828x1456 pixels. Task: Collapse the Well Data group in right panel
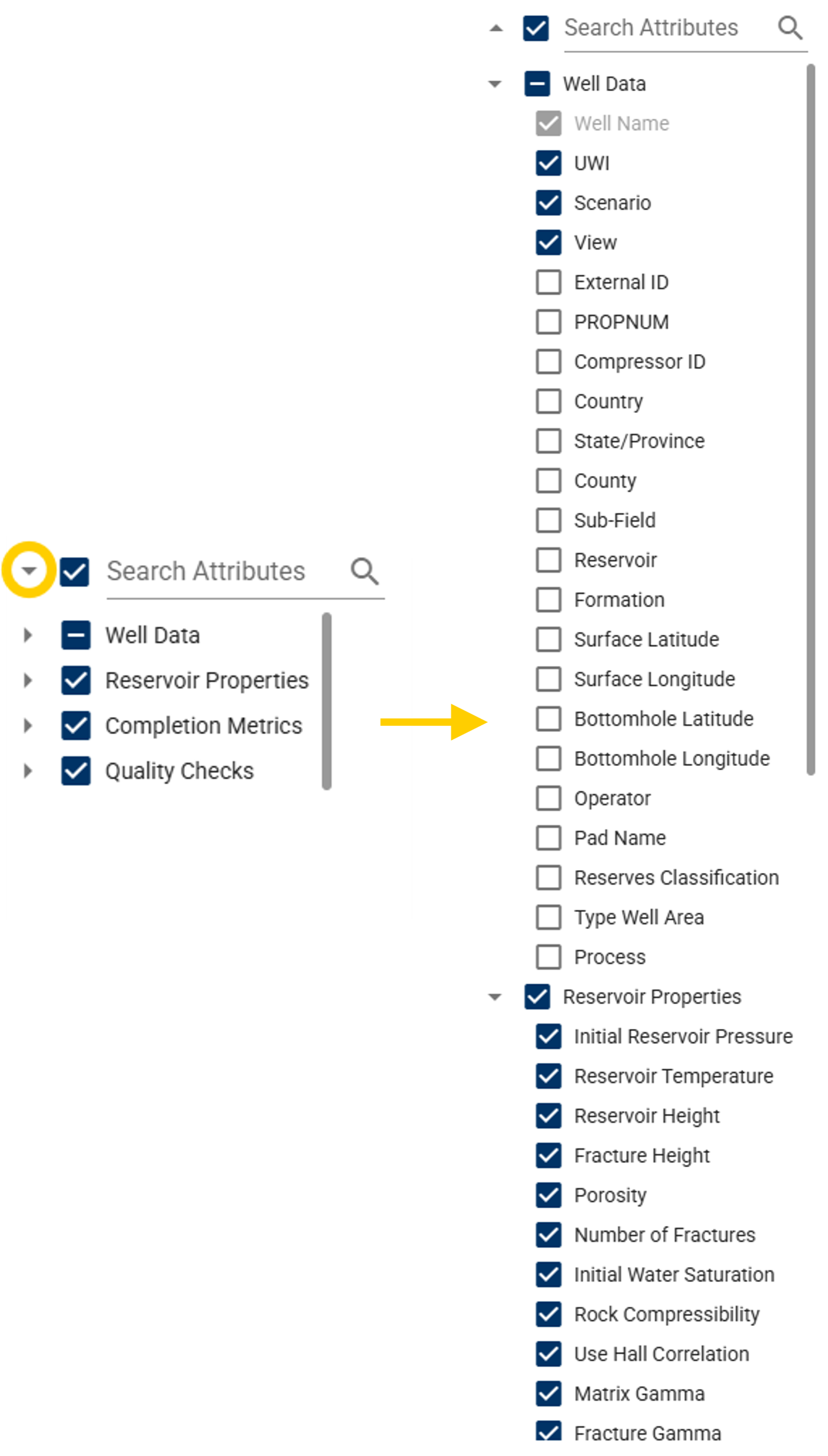click(x=495, y=84)
